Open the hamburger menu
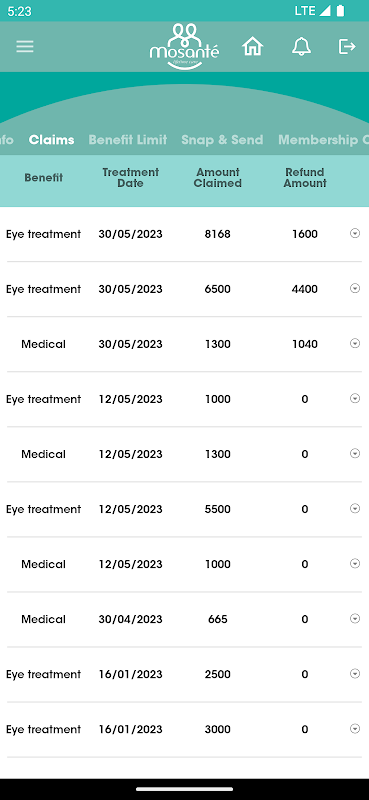 (24, 47)
